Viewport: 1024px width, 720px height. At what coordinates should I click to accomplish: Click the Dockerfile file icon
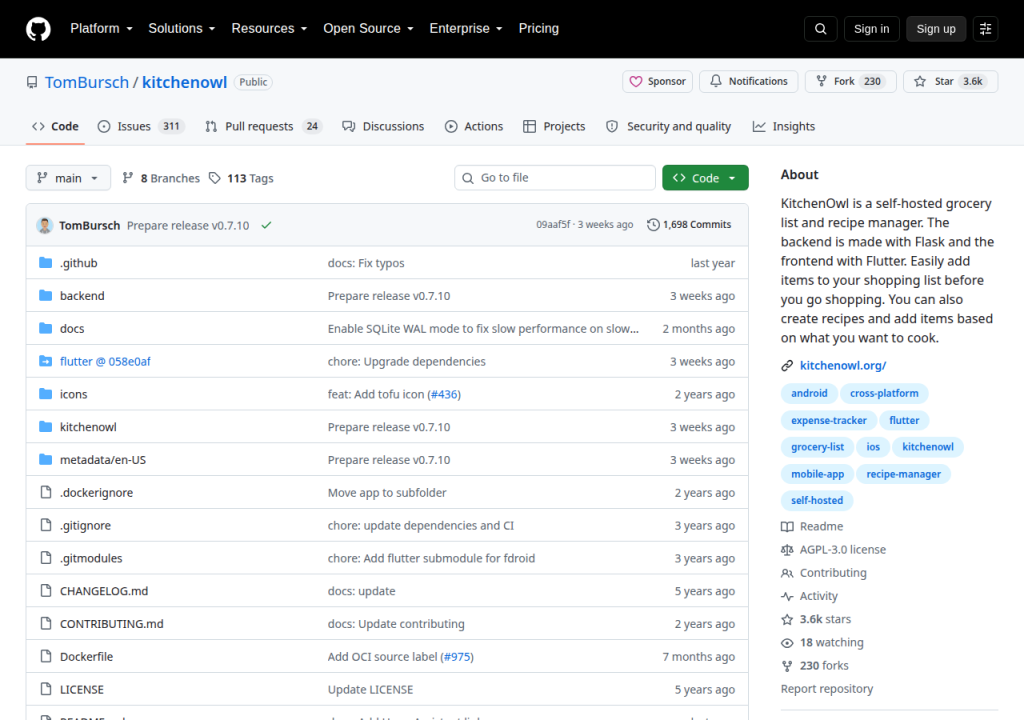[46, 656]
